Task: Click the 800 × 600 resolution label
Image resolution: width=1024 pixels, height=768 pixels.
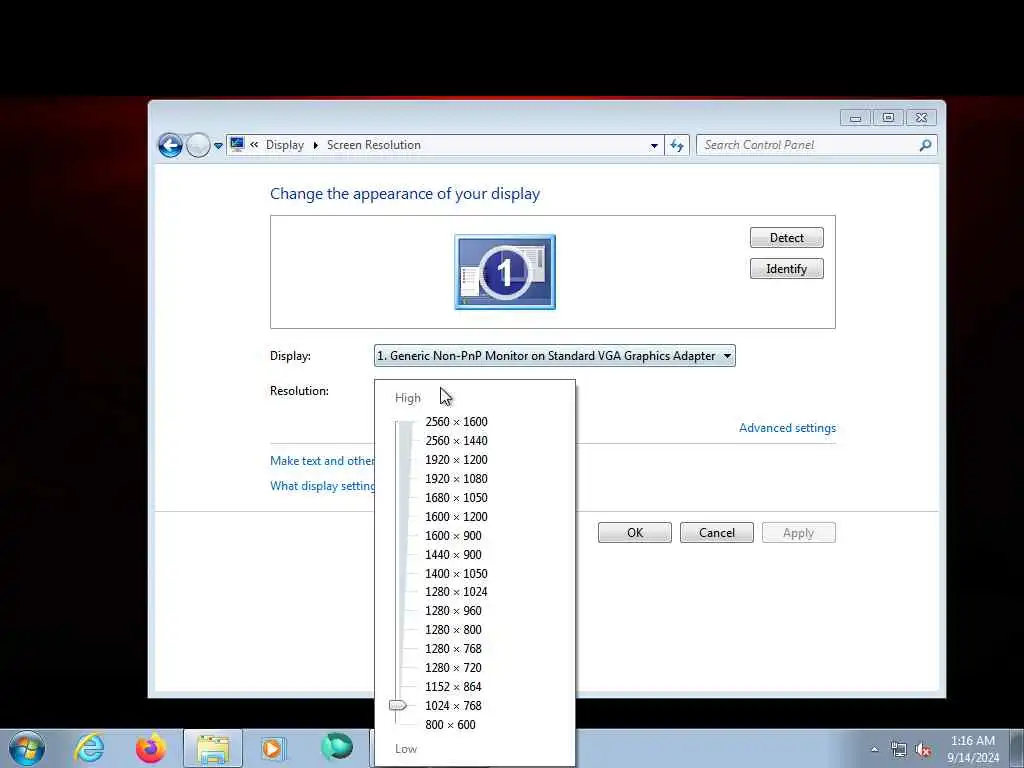Action: pos(450,724)
